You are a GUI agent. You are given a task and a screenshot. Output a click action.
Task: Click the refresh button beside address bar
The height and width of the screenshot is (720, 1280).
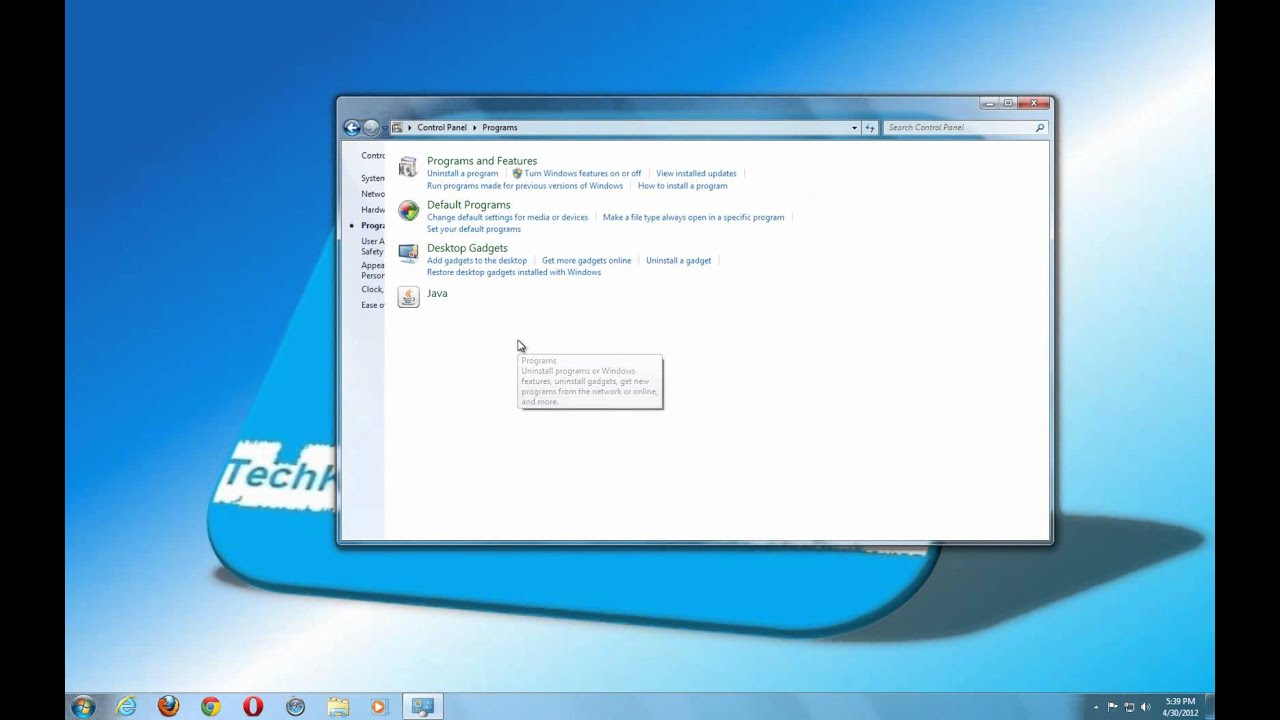(870, 127)
